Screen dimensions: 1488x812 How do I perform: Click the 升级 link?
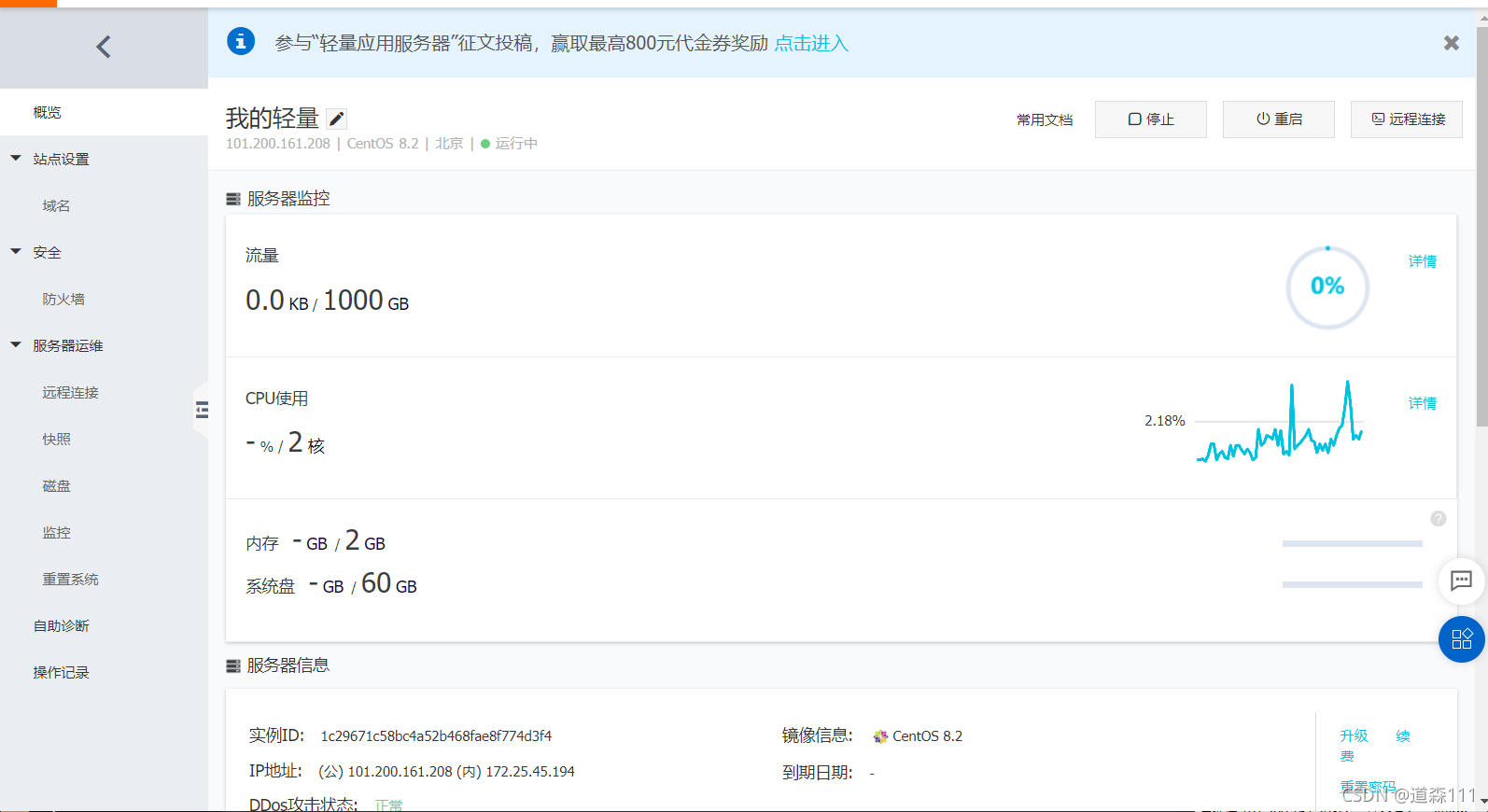tap(1354, 735)
